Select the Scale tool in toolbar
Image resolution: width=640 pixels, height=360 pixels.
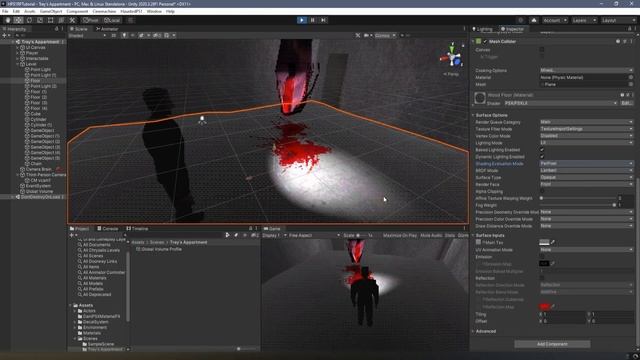coord(40,20)
